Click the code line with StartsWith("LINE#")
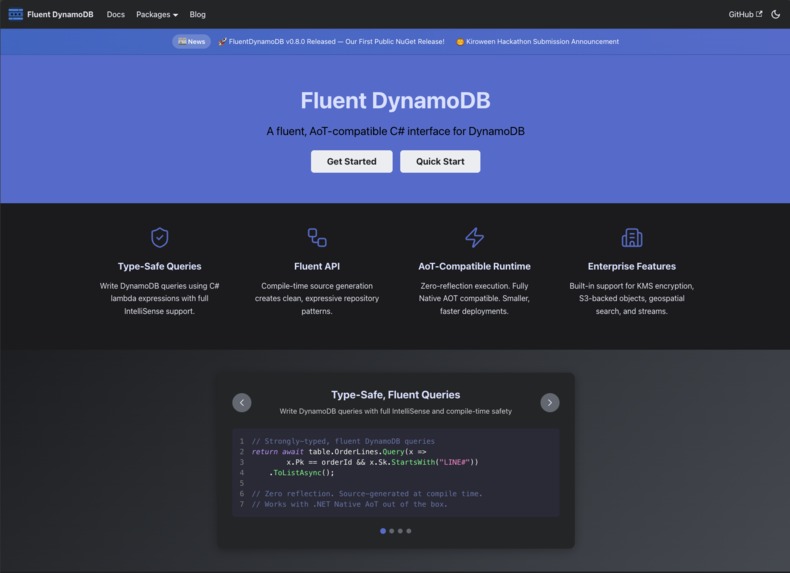 click(x=382, y=462)
